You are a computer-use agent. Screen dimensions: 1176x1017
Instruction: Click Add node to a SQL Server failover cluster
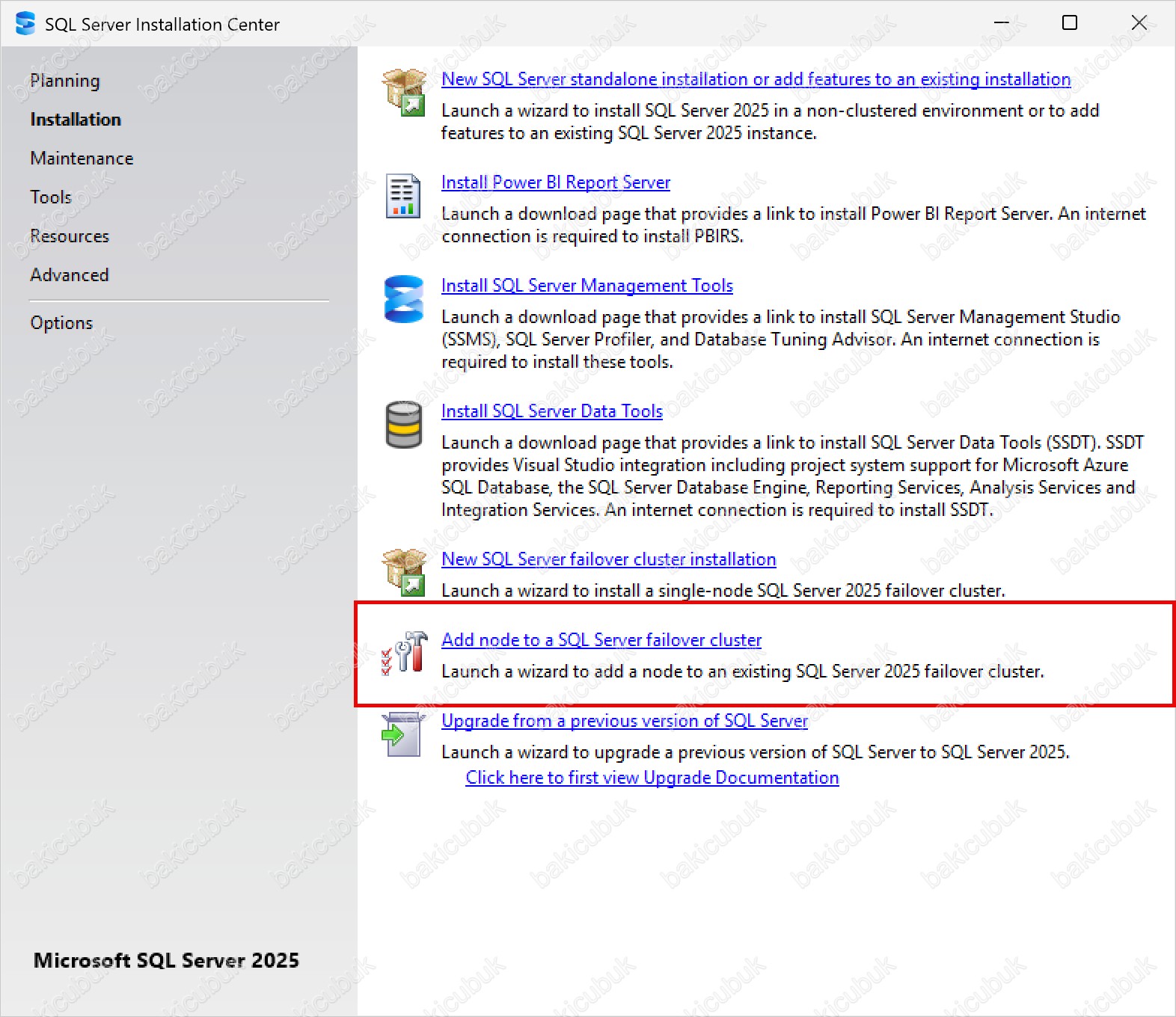601,640
